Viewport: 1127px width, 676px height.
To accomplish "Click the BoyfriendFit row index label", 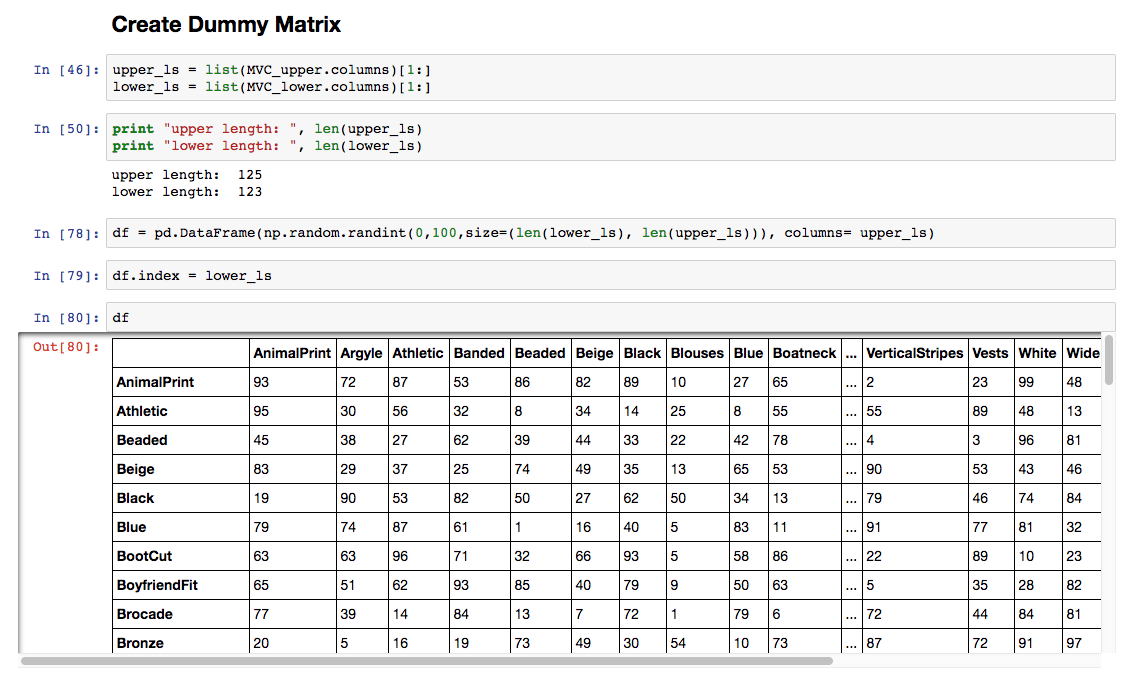I will click(x=157, y=585).
